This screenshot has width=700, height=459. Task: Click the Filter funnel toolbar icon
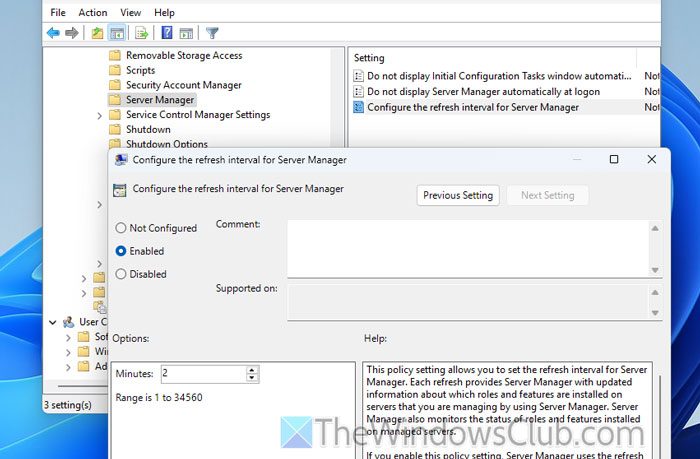[x=212, y=33]
